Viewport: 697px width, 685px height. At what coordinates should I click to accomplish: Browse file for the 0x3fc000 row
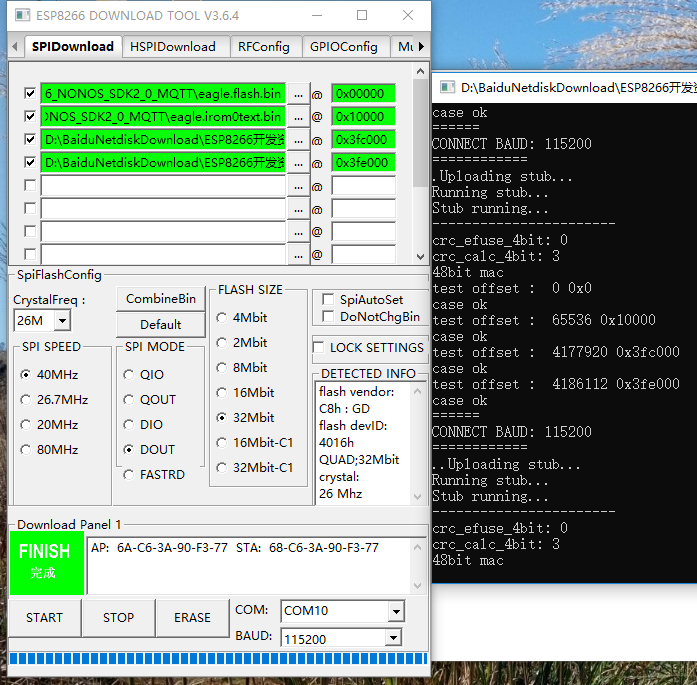[x=298, y=140]
